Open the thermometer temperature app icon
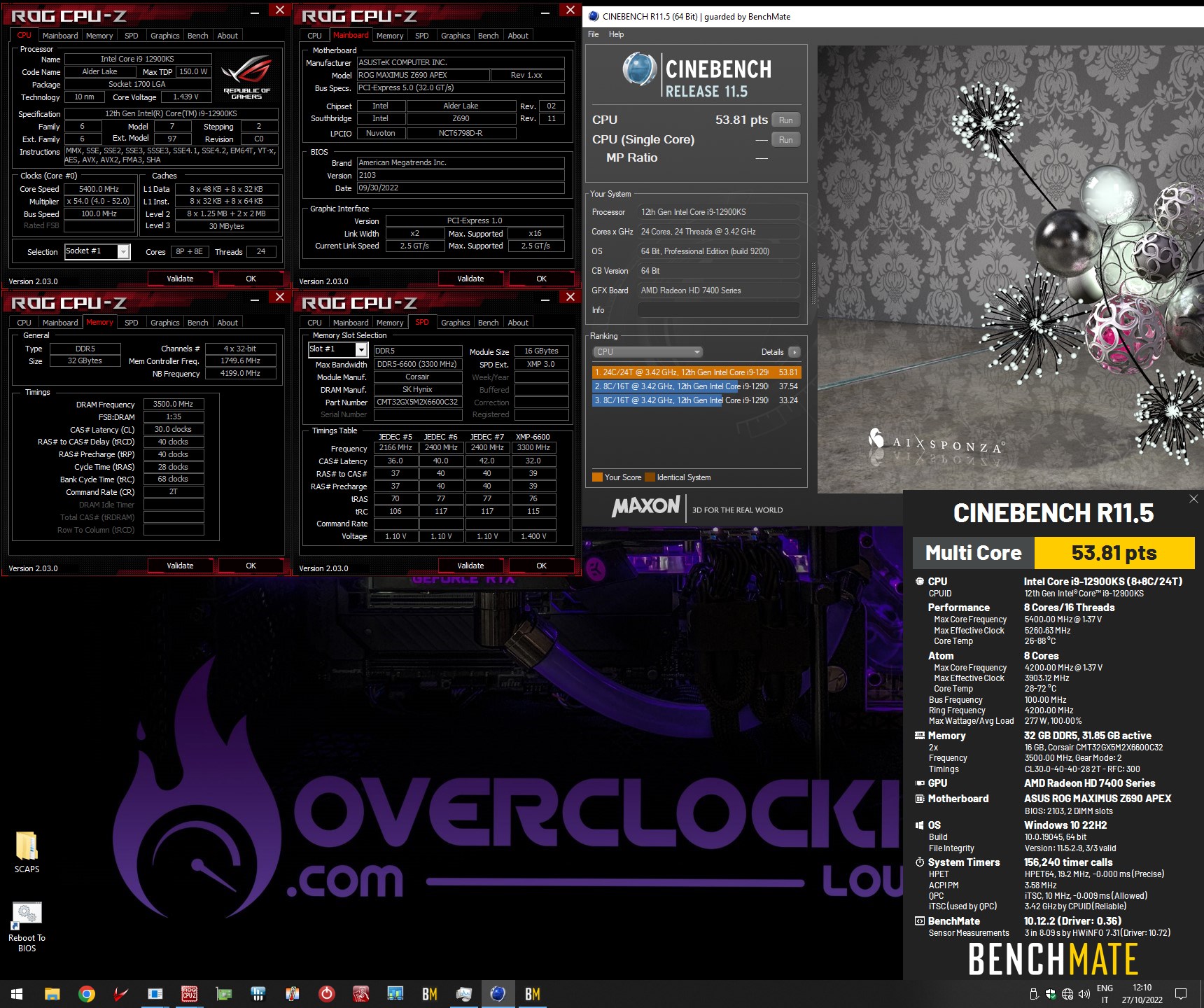 (293, 994)
